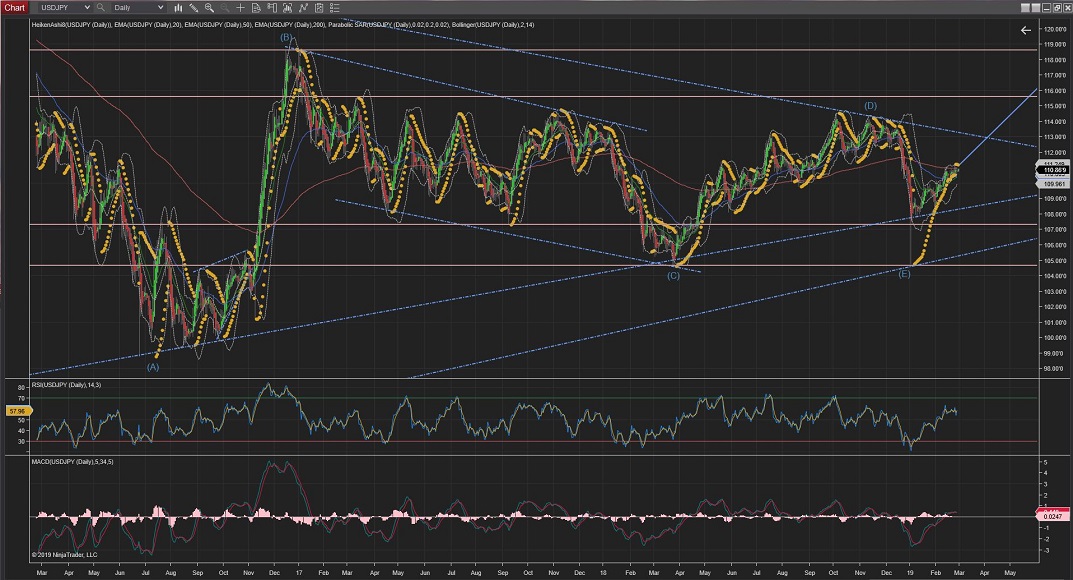Open the clipboard-style toolbar icon
Viewport: 1073px width, 580px height.
(319, 8)
